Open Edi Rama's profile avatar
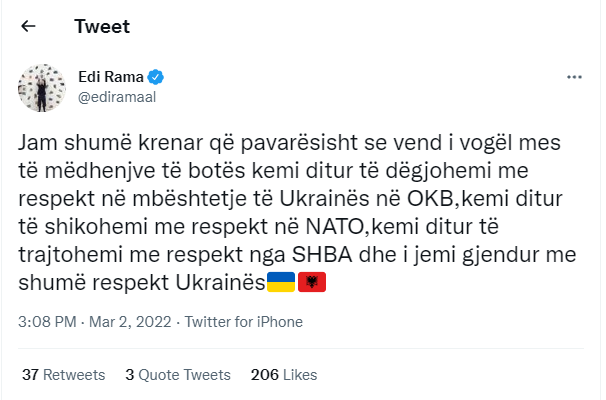606x400 pixels. (42, 87)
